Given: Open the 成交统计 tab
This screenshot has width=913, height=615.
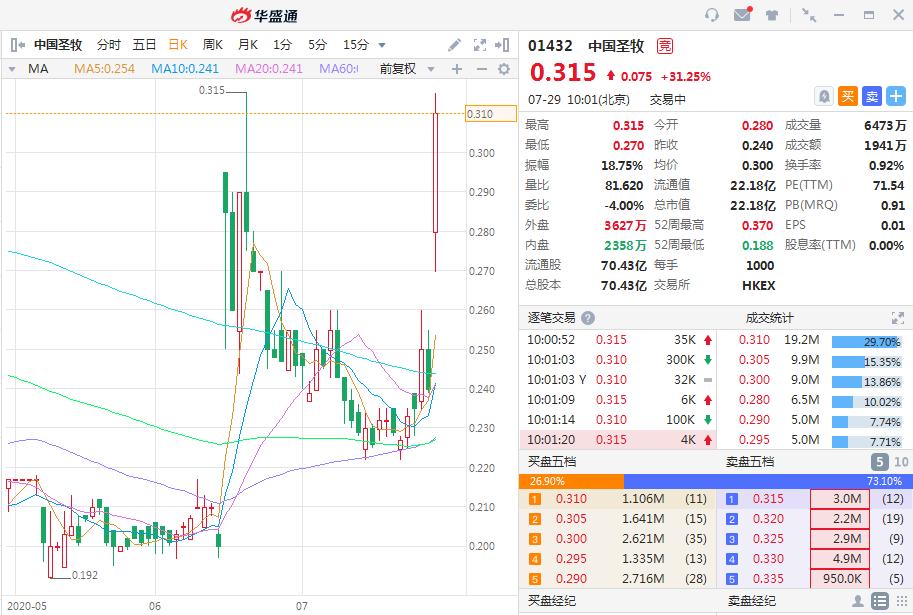Looking at the screenshot, I should pyautogui.click(x=769, y=318).
